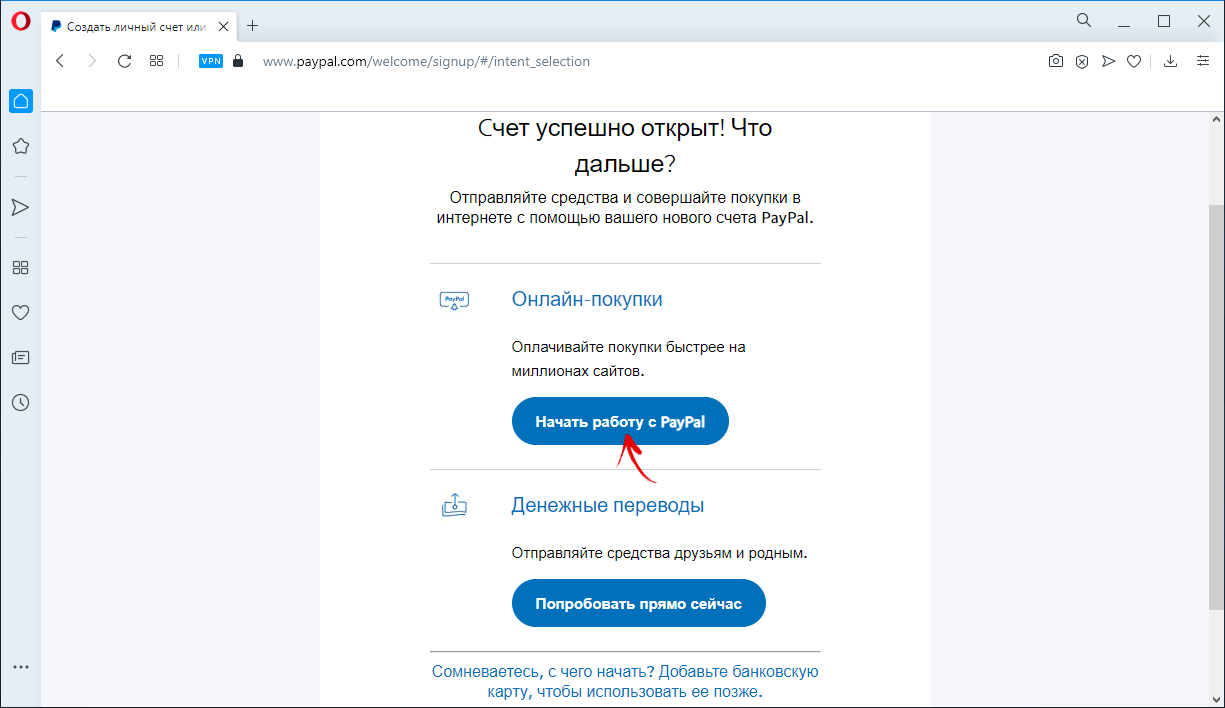Image resolution: width=1225 pixels, height=708 pixels.
Task: Open downloads arrow icon
Action: (1171, 61)
